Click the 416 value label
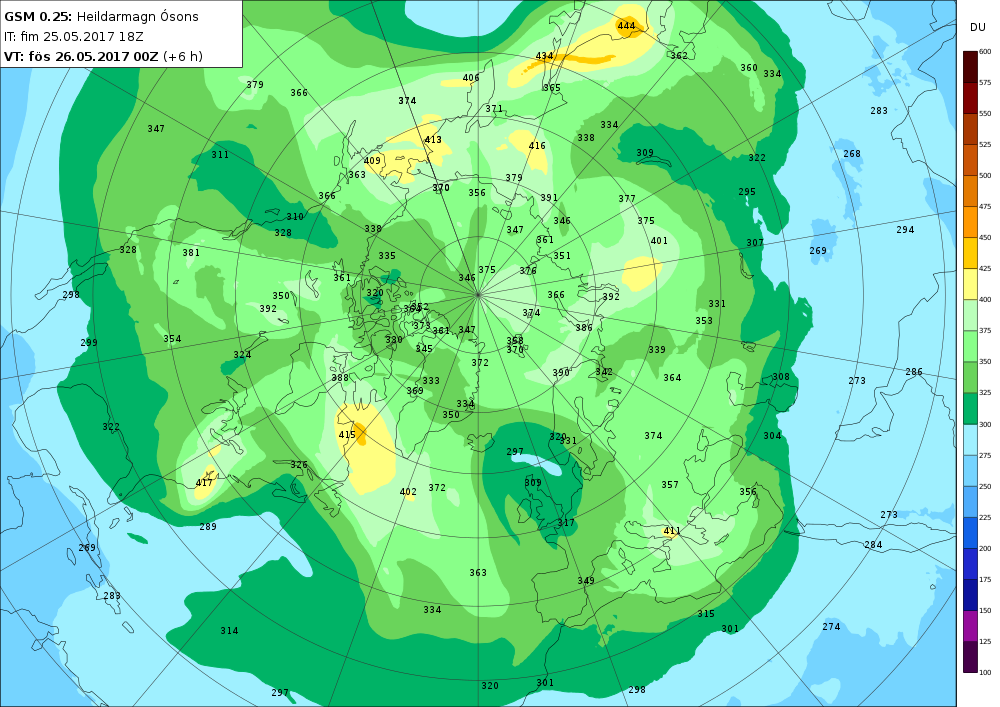The height and width of the screenshot is (707, 1000). click(x=537, y=146)
